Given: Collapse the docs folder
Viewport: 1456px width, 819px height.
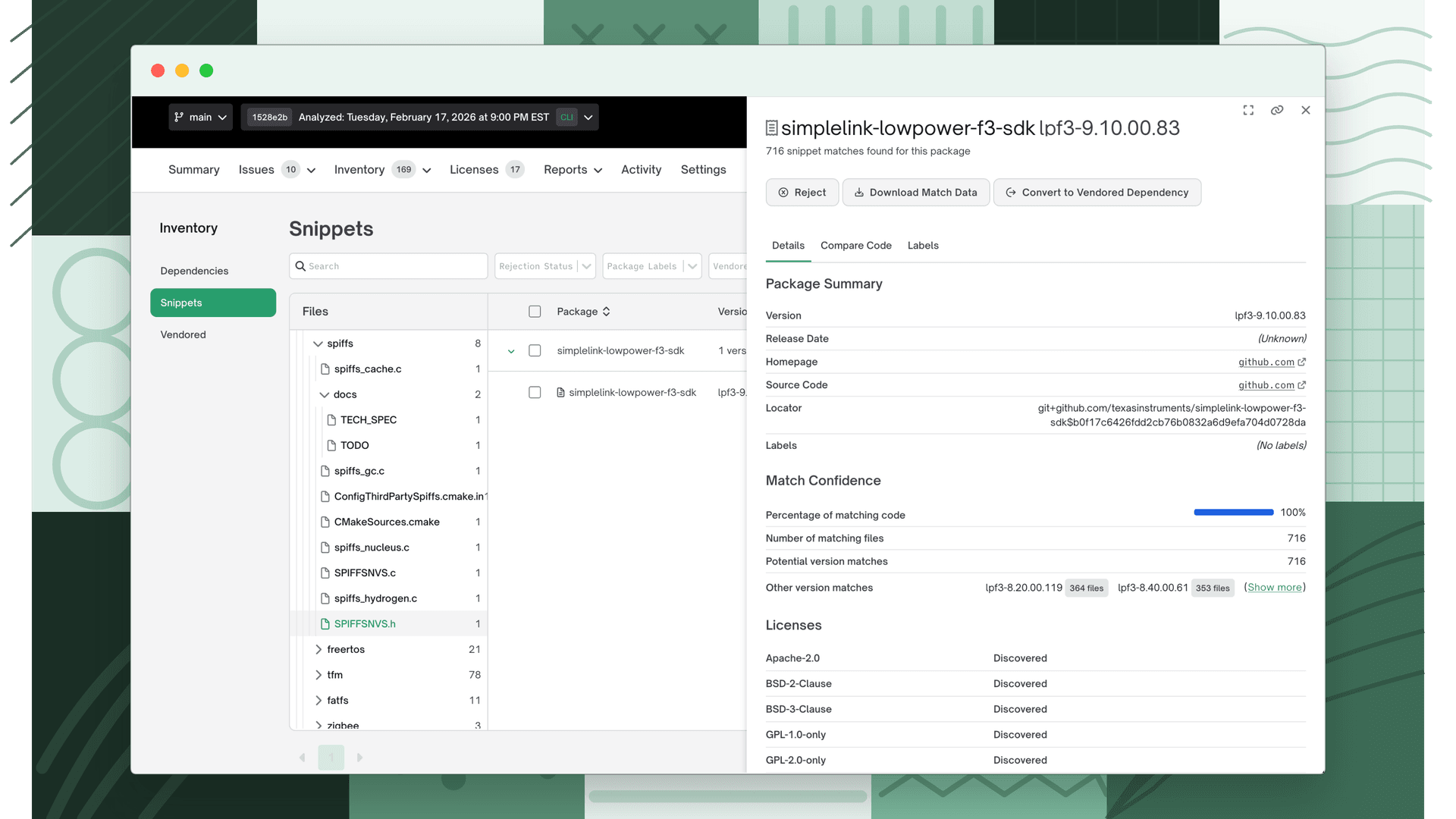Looking at the screenshot, I should click(x=324, y=395).
